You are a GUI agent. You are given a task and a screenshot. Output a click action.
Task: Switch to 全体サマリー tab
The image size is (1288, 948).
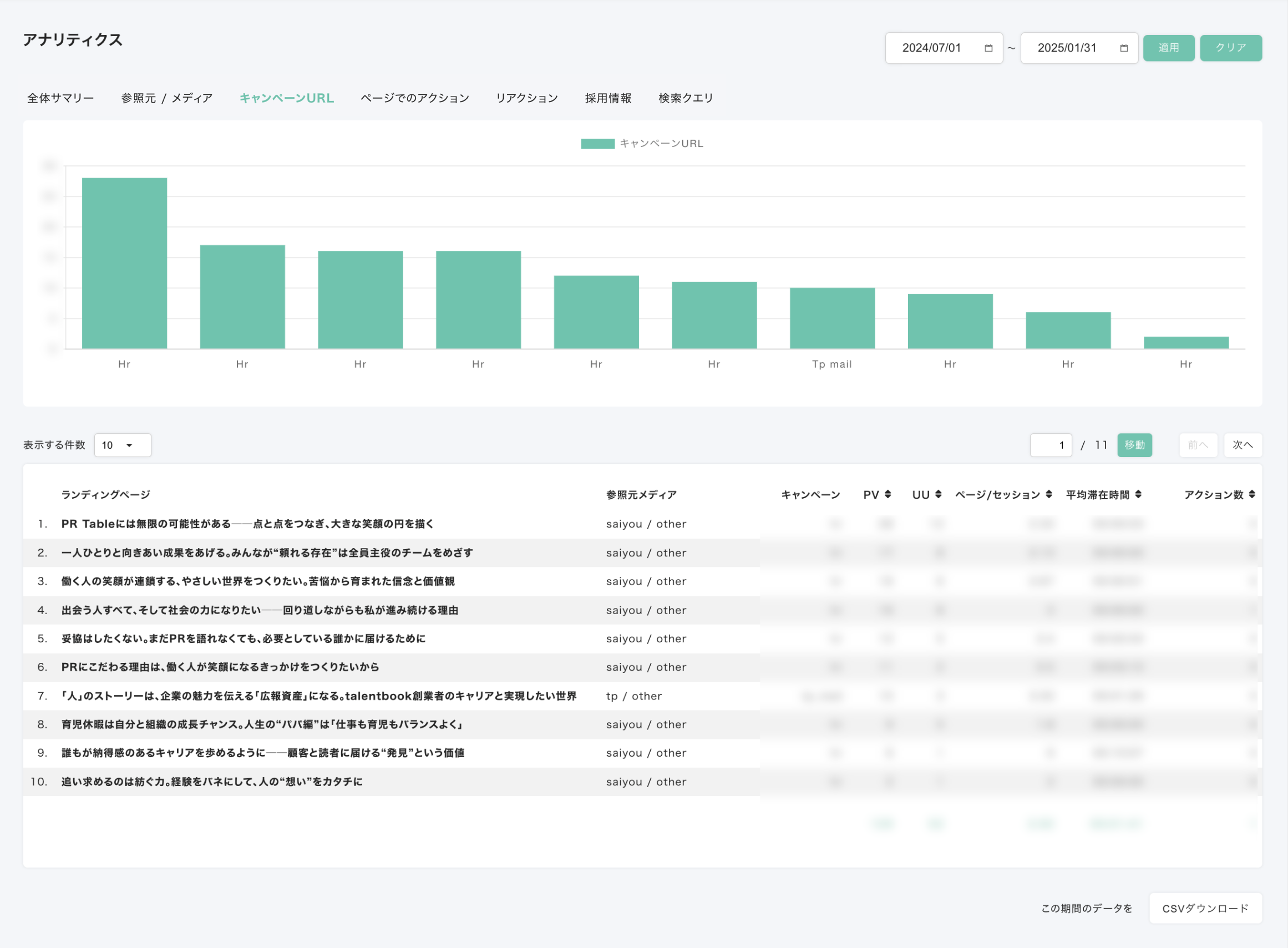(60, 98)
